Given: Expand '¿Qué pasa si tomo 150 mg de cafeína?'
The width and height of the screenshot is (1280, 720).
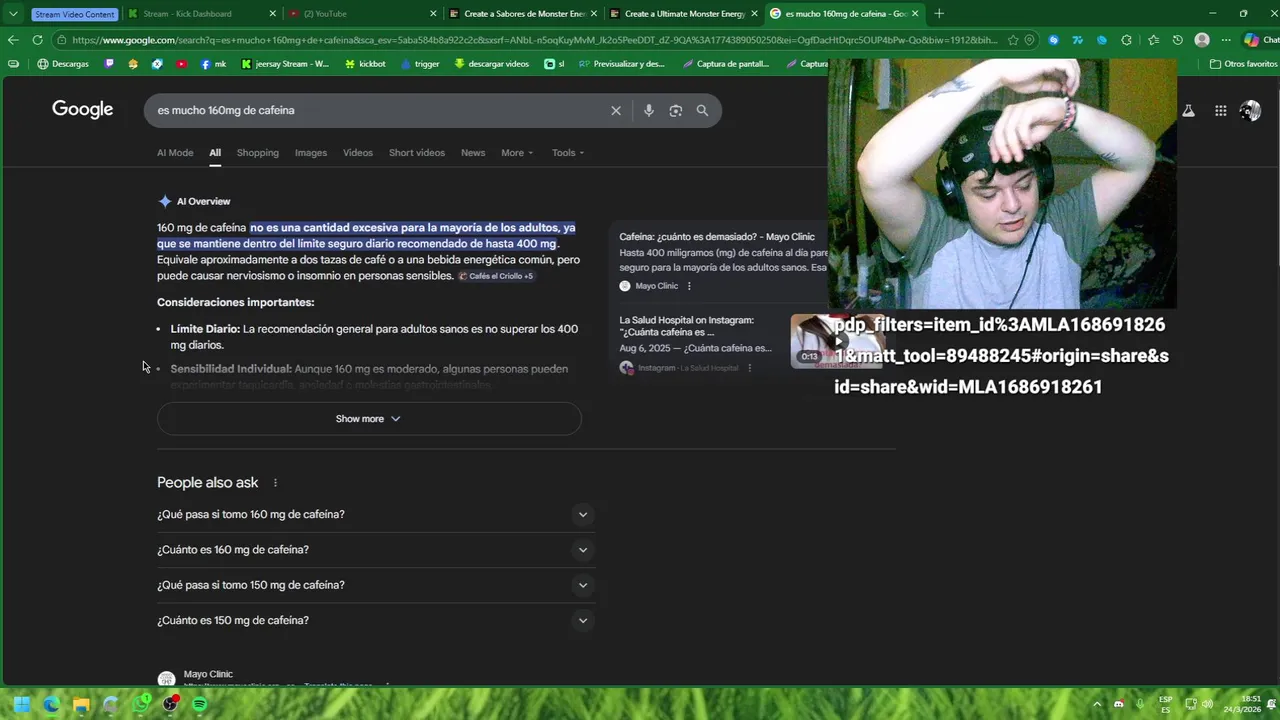Looking at the screenshot, I should click(x=376, y=585).
